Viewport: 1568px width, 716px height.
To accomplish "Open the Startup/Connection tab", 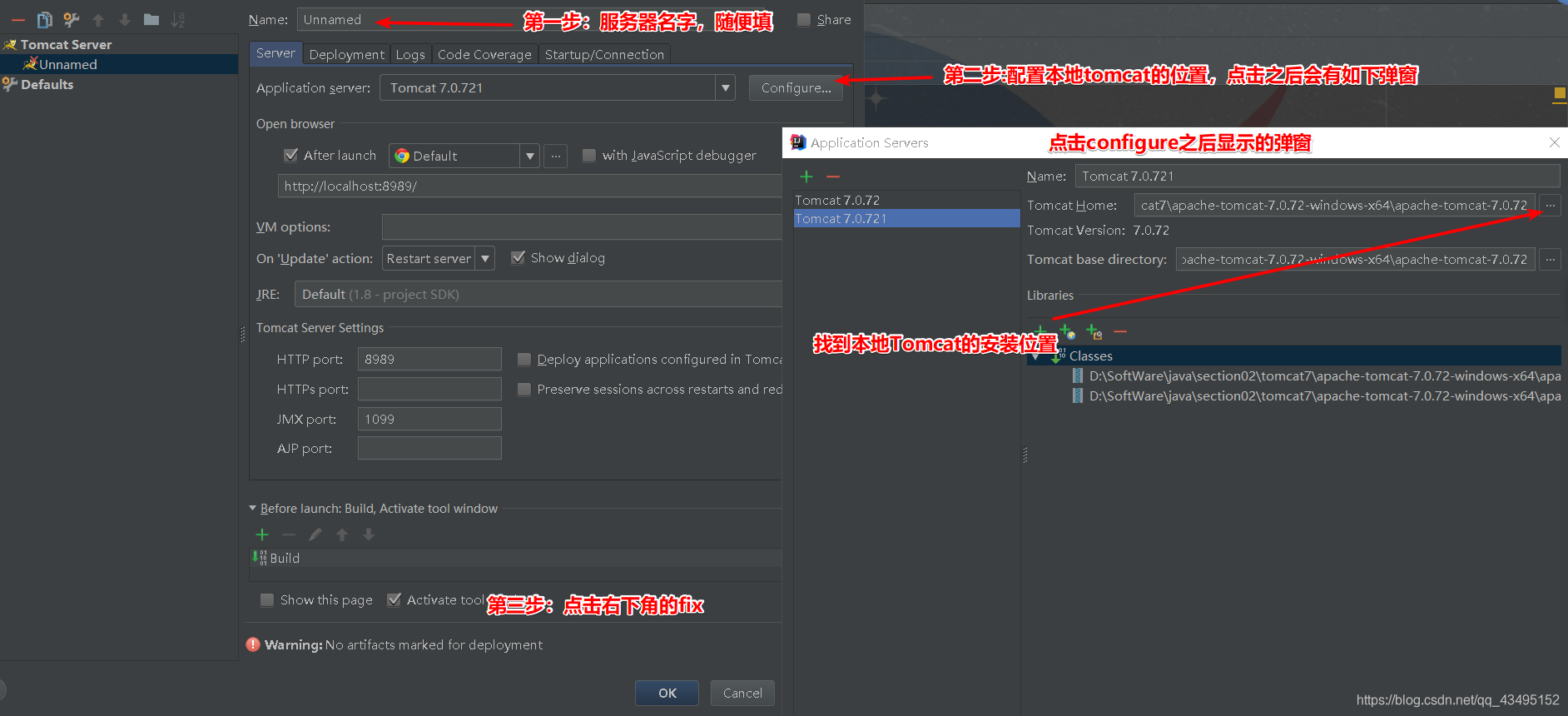I will point(604,54).
